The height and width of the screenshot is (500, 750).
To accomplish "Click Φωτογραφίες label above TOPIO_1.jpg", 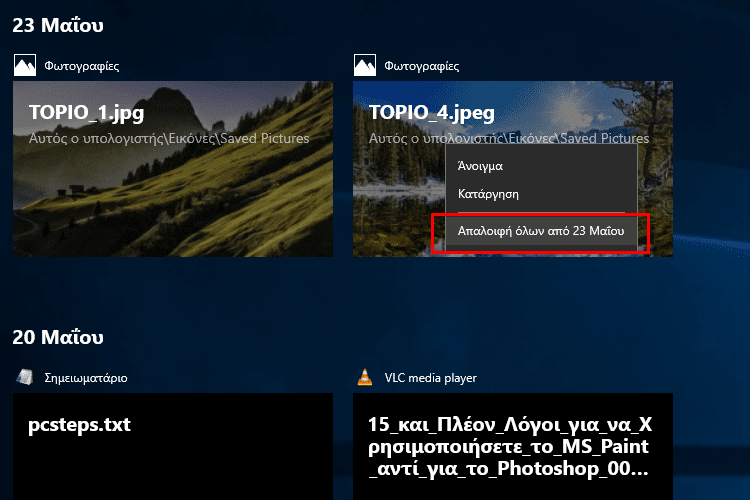I will point(82,66).
